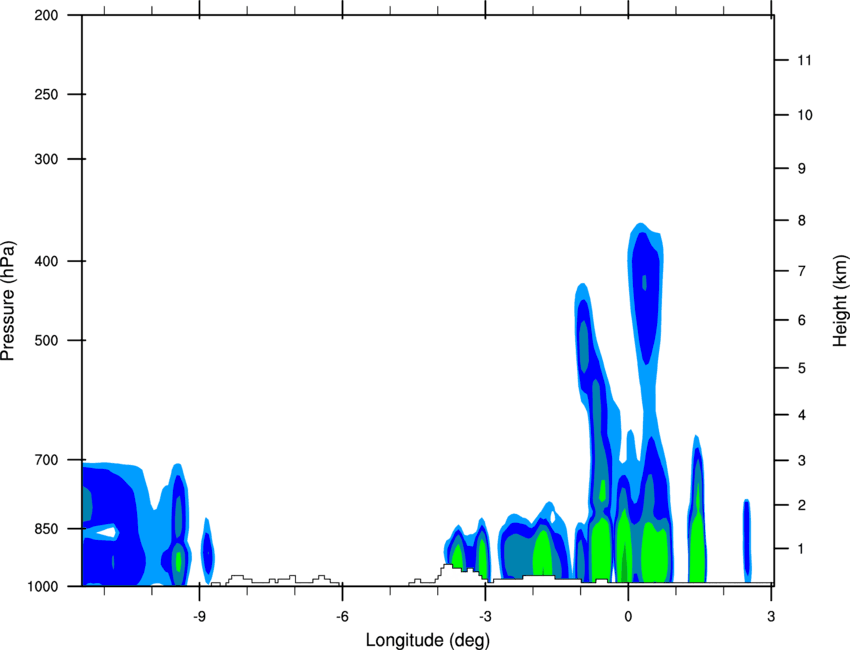
Task: Pick the 0 longitude tick label
Action: 628,617
